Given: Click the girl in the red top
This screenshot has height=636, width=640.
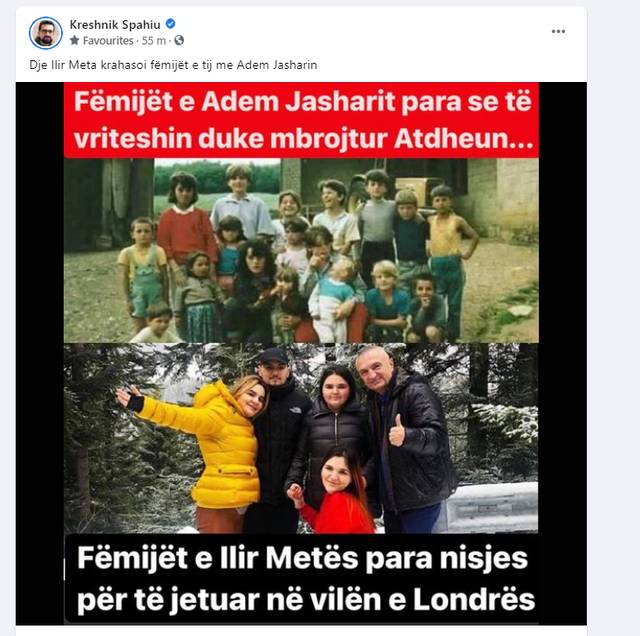Looking at the screenshot, I should pos(337,492).
